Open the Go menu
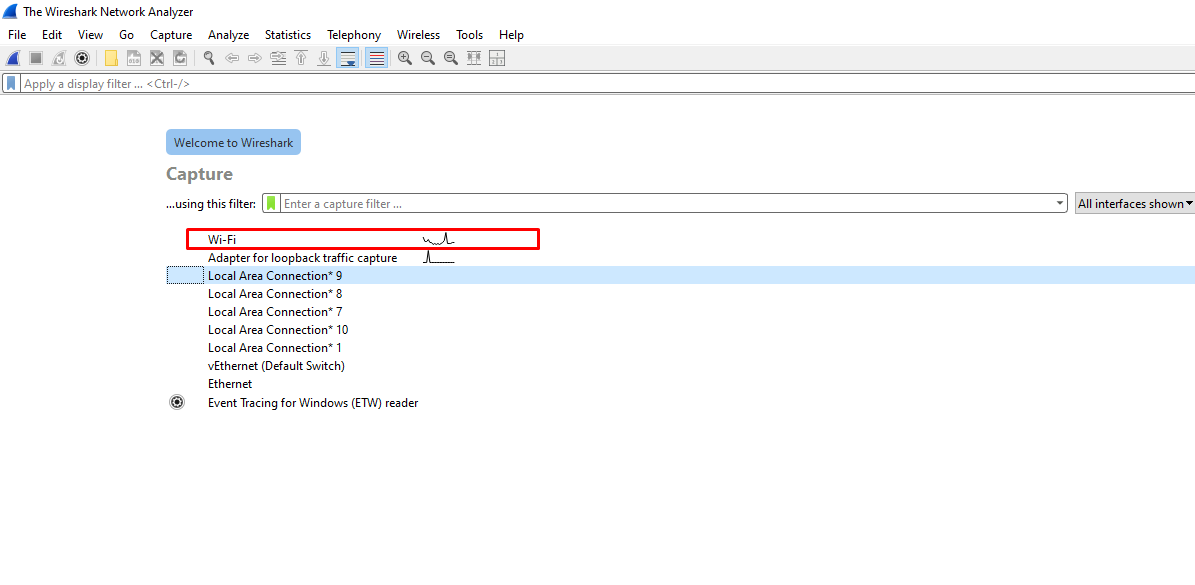 127,35
